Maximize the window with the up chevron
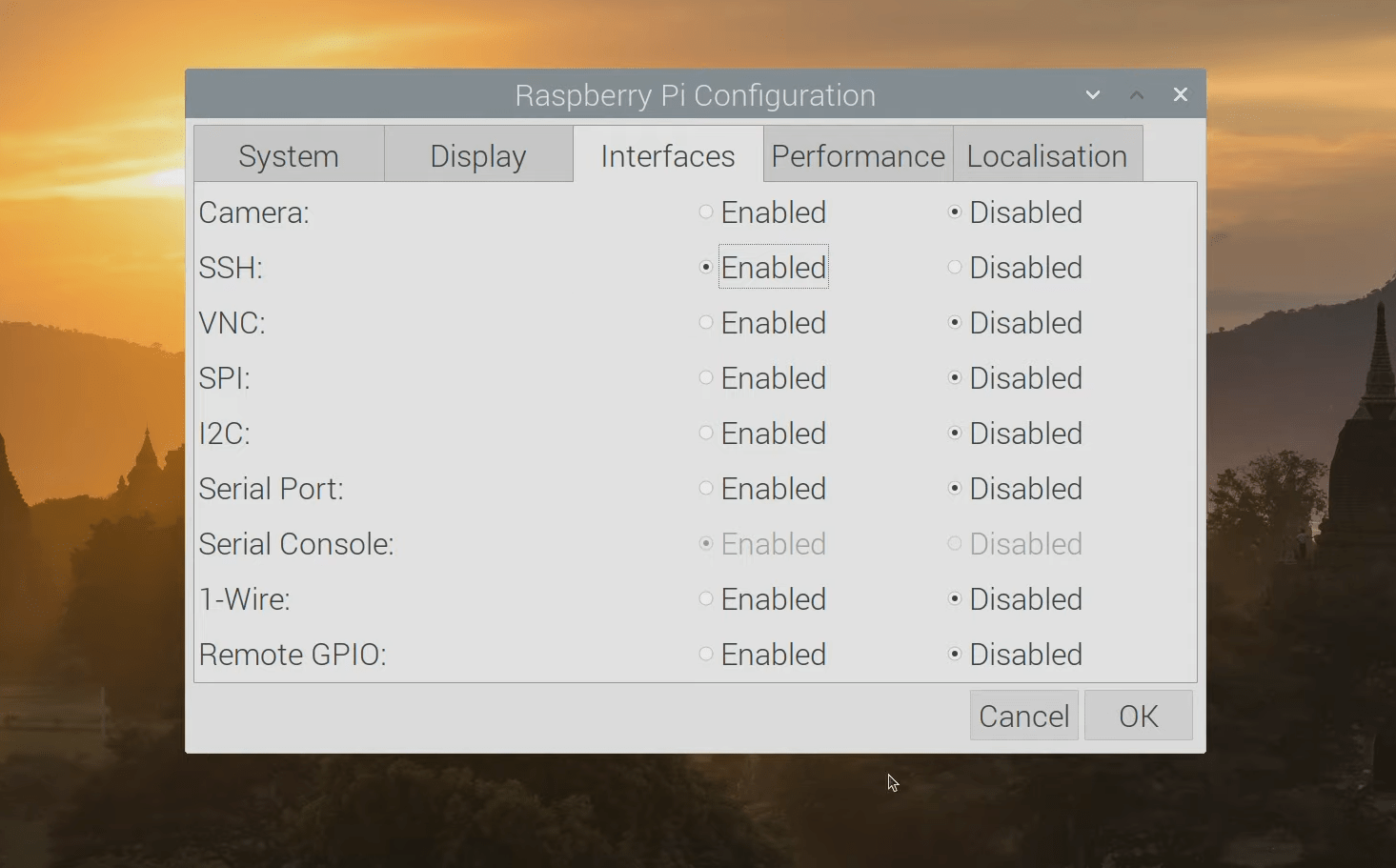 pos(1137,94)
